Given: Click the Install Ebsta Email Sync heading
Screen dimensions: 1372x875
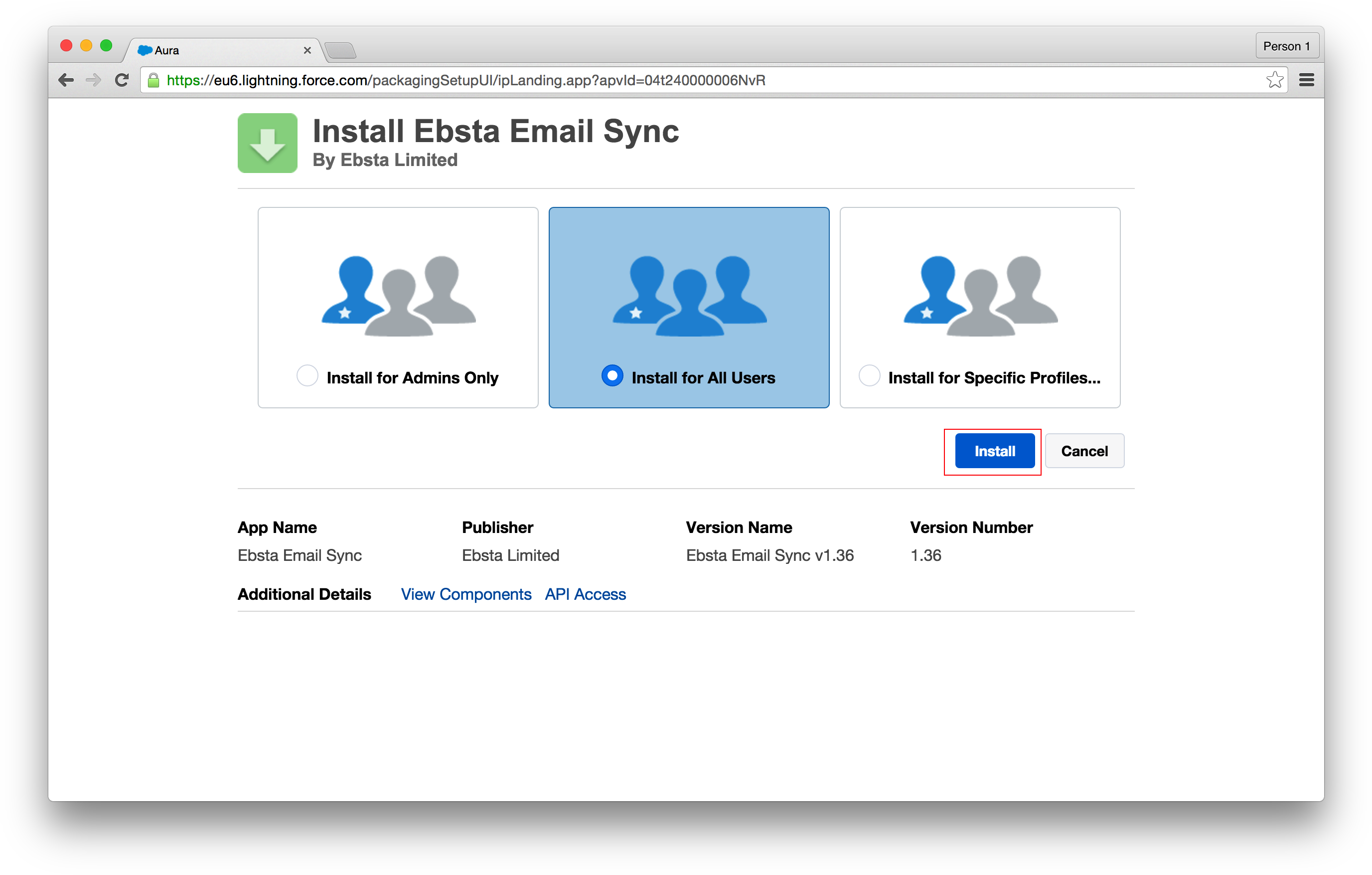Looking at the screenshot, I should point(496,131).
